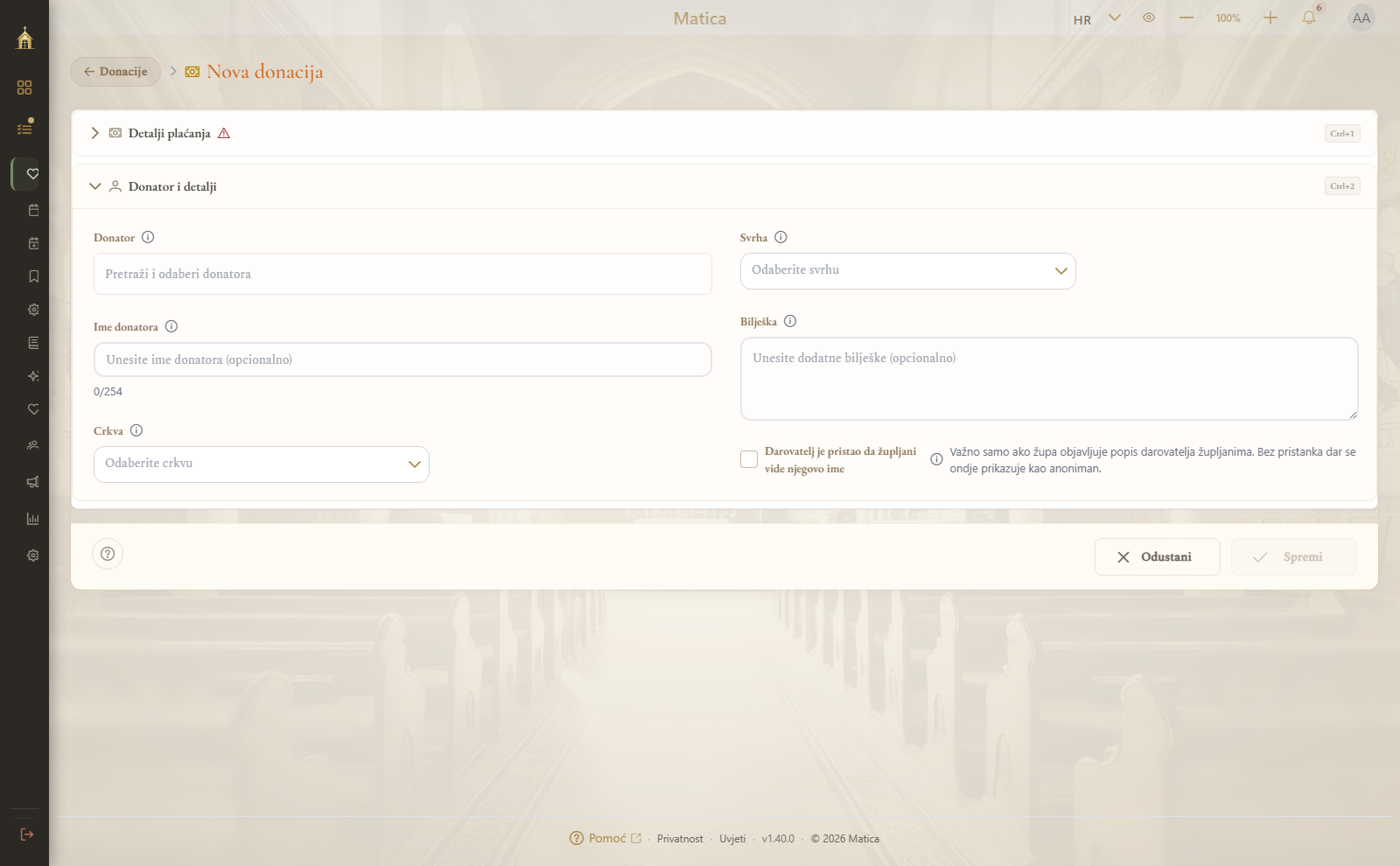Click the minus zoom-out icon in the header
1400x866 pixels.
(1186, 17)
